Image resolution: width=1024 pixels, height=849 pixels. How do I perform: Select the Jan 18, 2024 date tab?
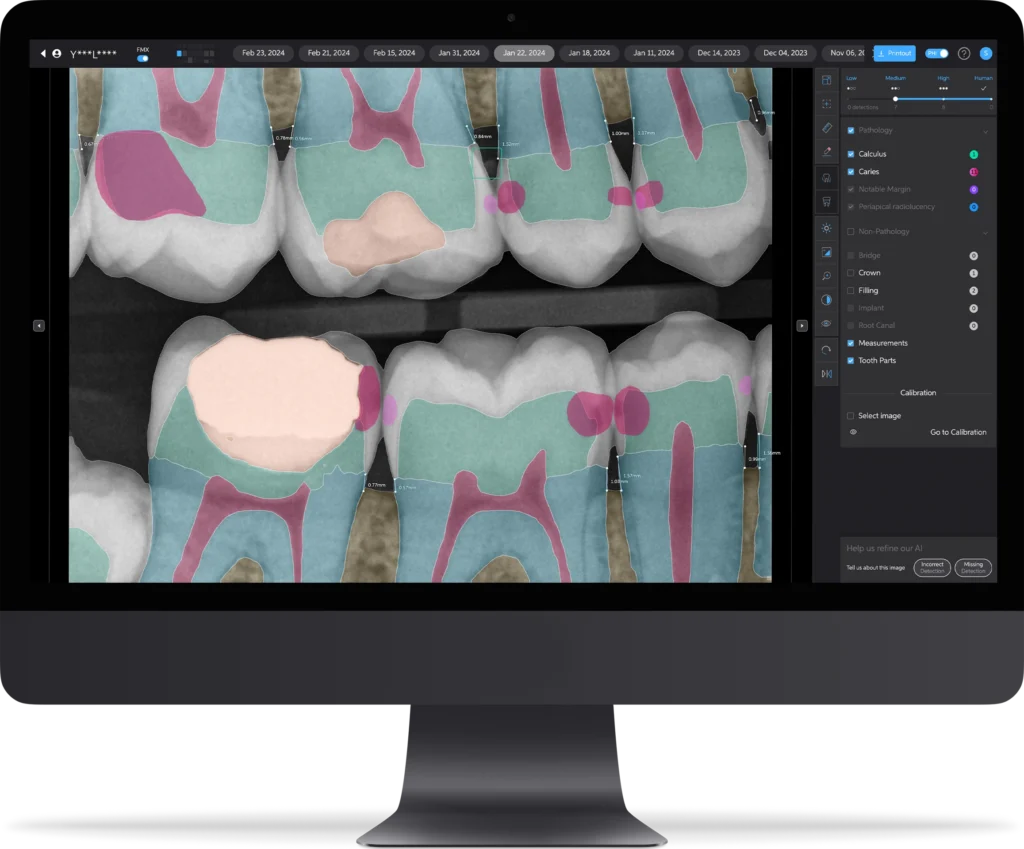click(x=588, y=53)
